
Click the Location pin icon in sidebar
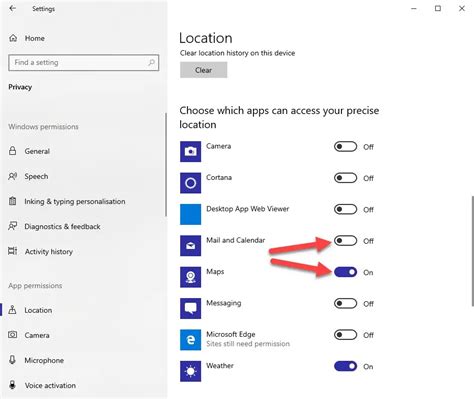tap(12, 310)
